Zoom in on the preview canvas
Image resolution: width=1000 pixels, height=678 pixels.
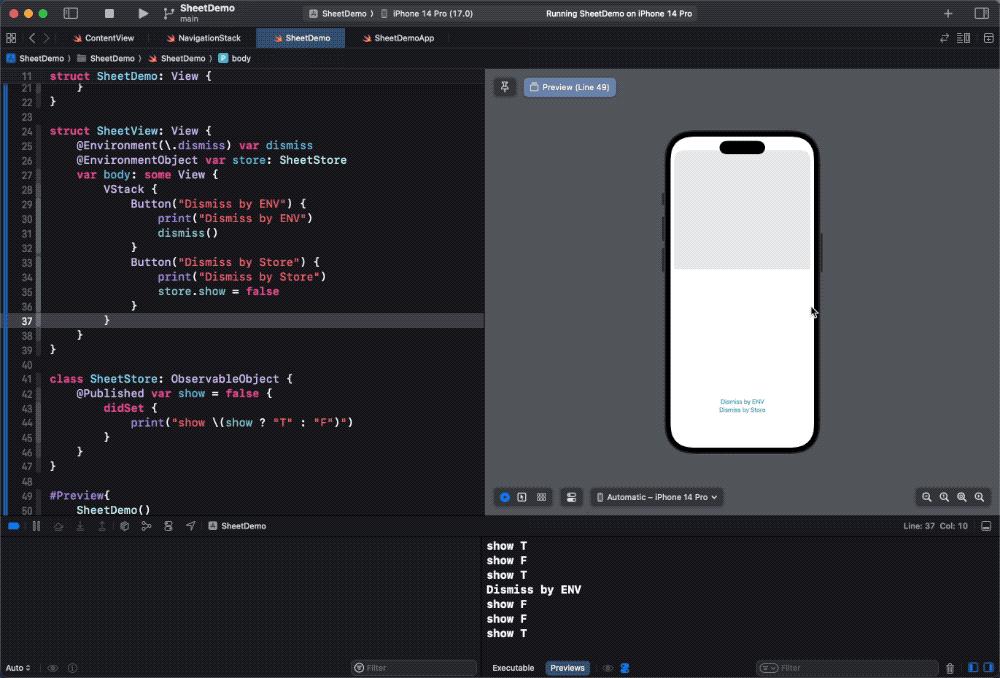978,497
